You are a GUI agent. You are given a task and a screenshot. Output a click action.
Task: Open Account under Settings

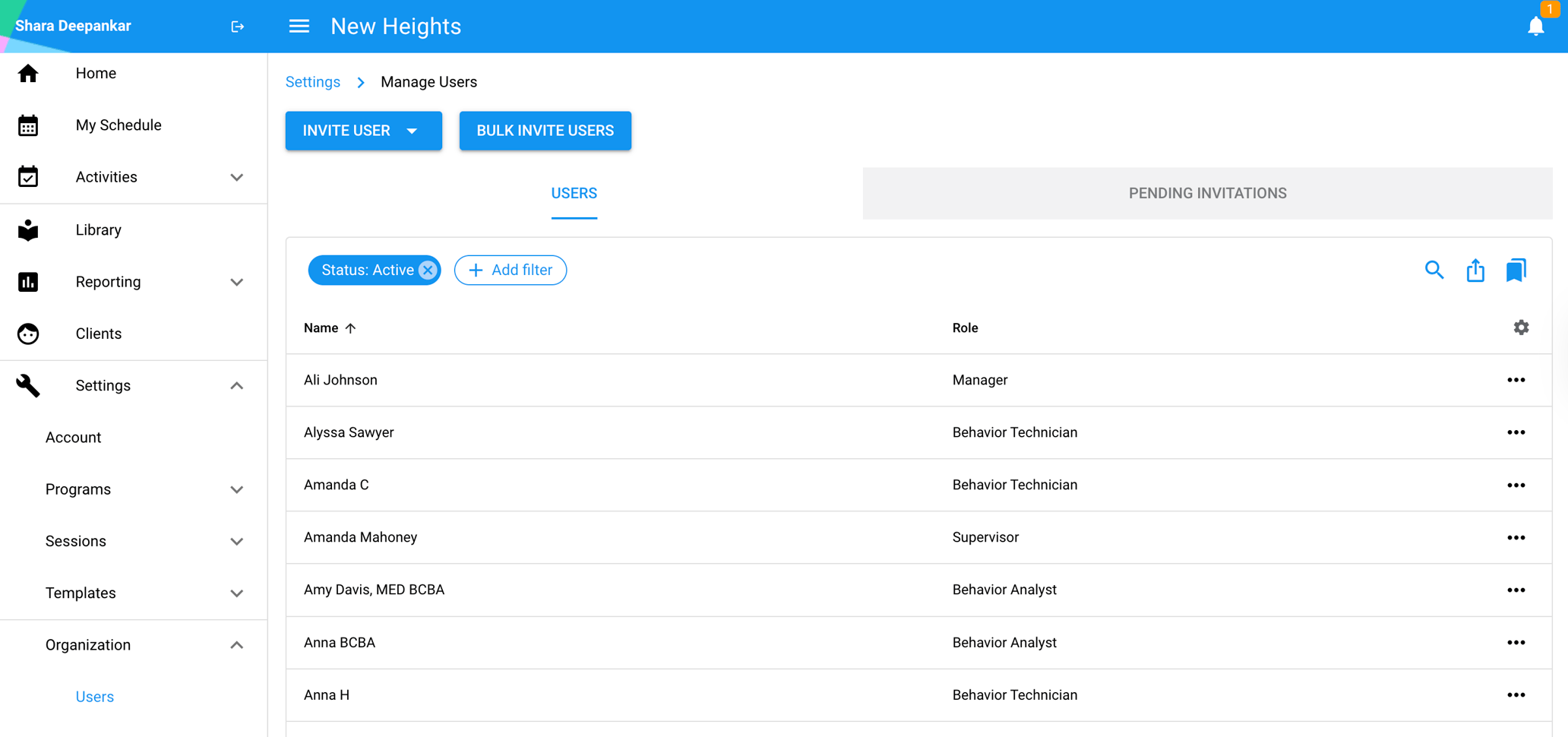(x=74, y=438)
